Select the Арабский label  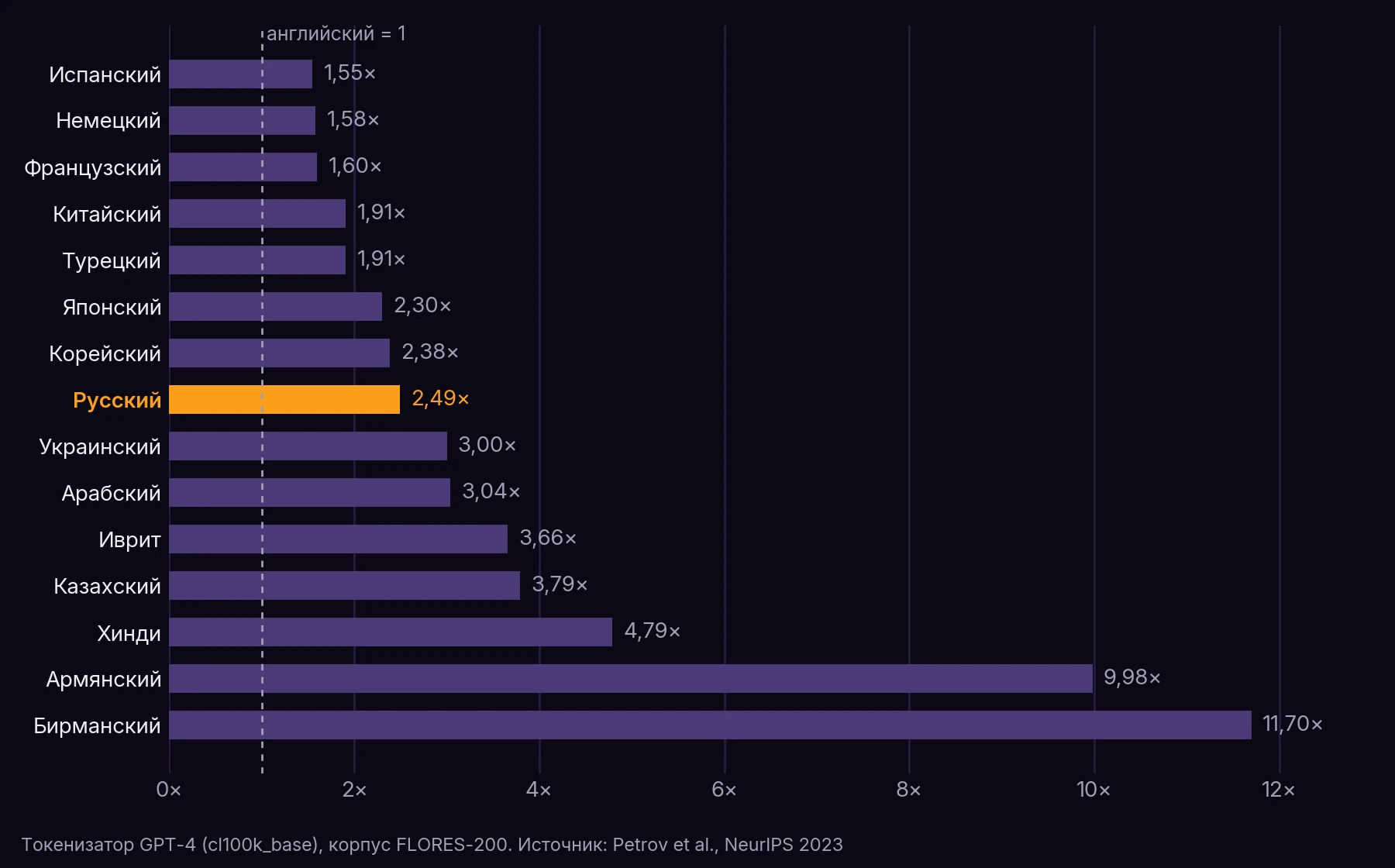[112, 493]
